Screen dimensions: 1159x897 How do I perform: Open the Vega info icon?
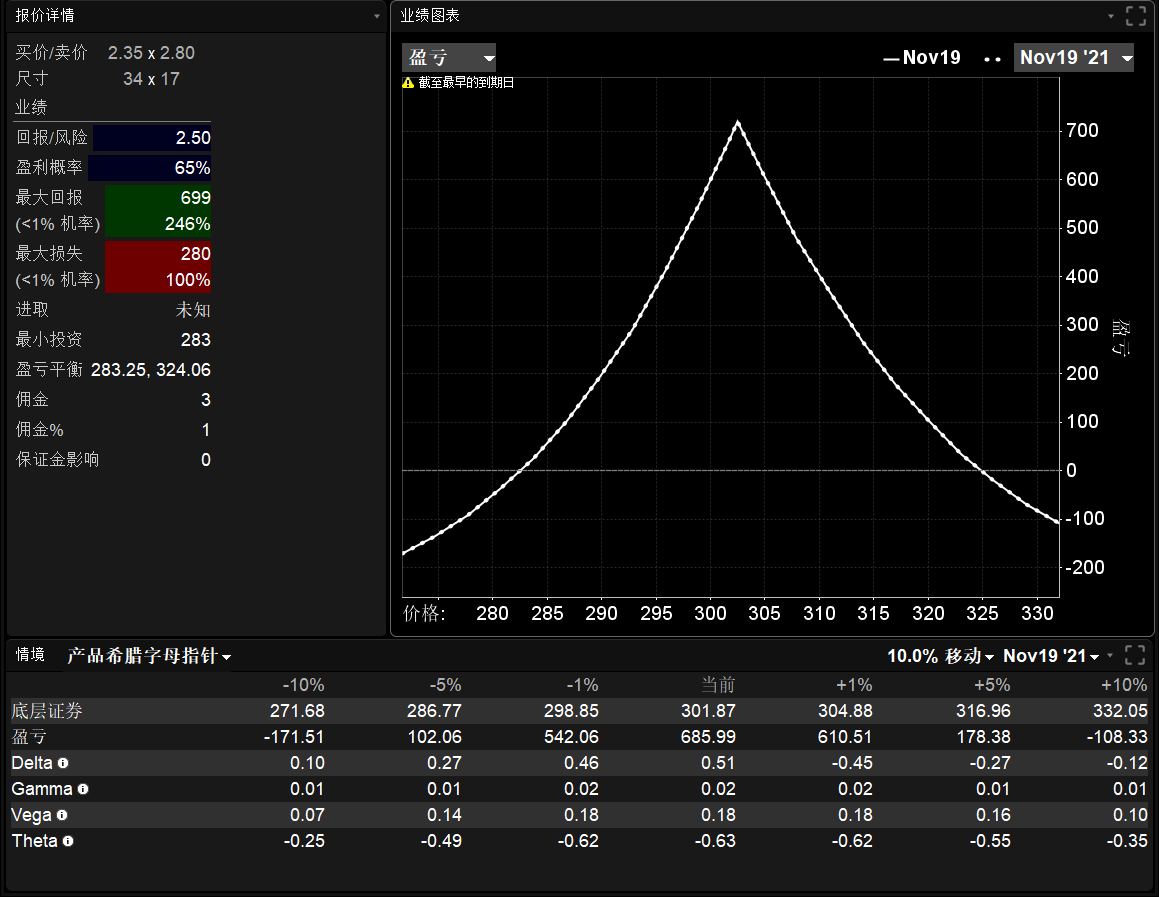(x=62, y=815)
